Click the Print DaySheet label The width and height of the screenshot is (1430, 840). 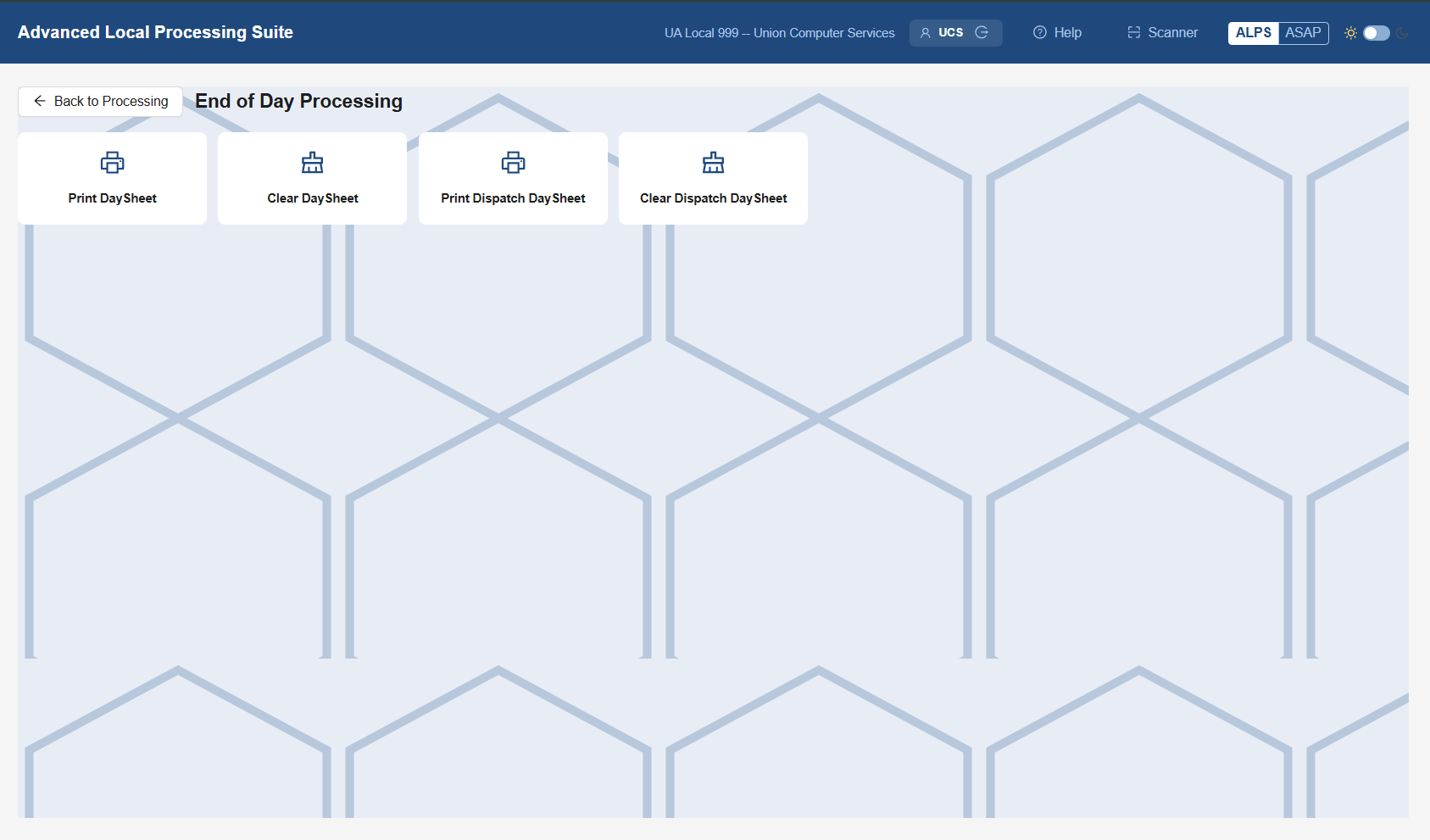[x=113, y=198]
